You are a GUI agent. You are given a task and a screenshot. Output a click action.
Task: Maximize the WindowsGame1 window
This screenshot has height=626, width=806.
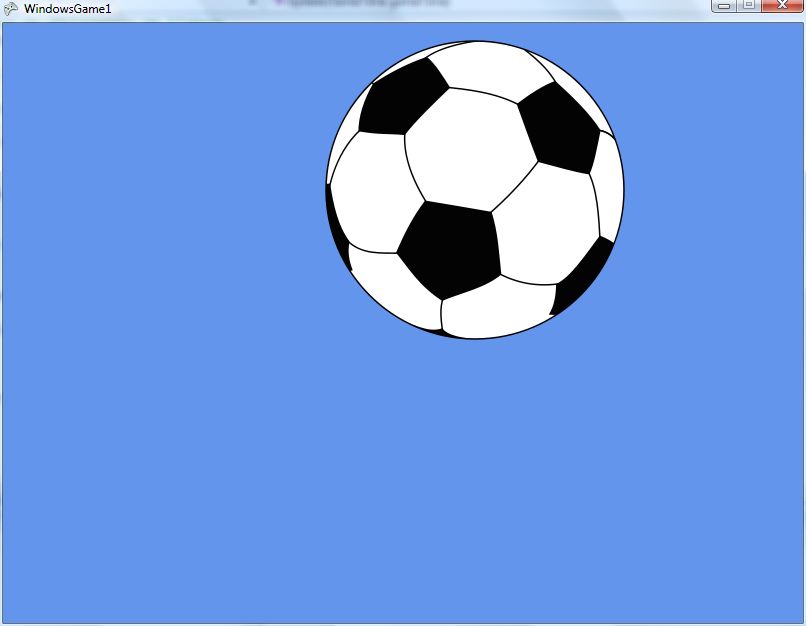(x=748, y=6)
